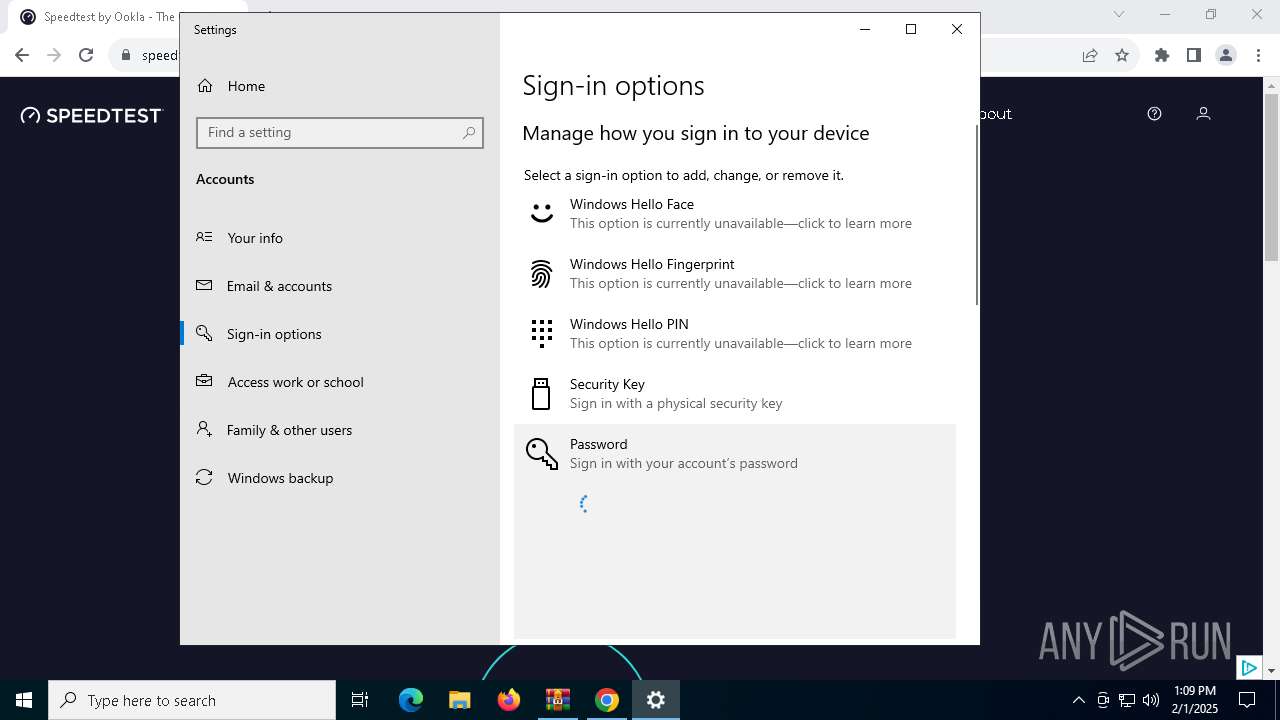The width and height of the screenshot is (1280, 720).
Task: Click the Security Key USB icon
Action: pos(541,393)
